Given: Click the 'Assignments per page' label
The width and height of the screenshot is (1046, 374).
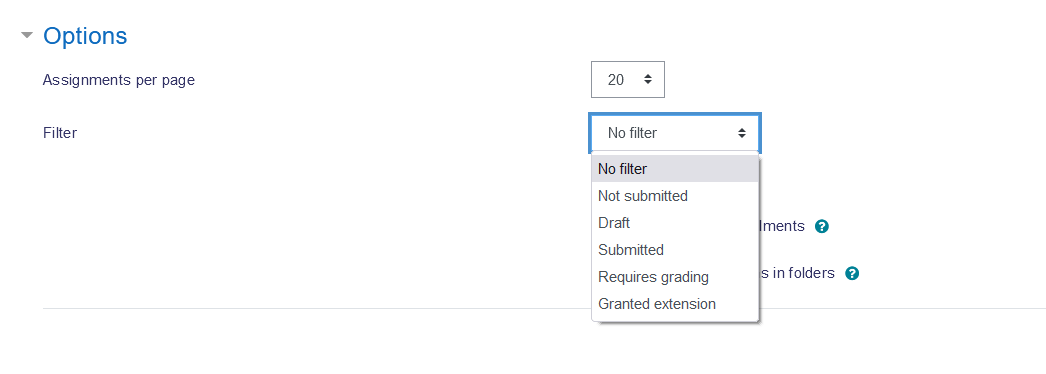Looking at the screenshot, I should point(119,81).
